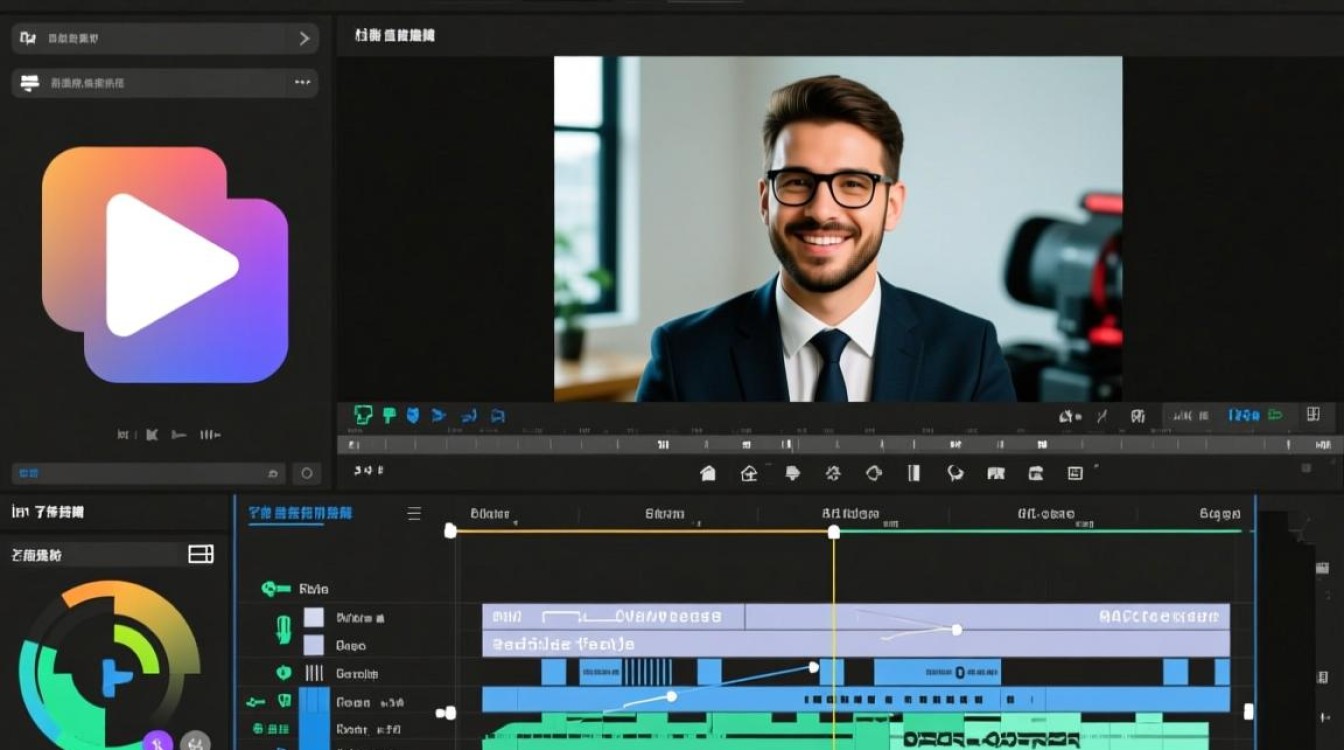The width and height of the screenshot is (1344, 750).
Task: Toggle the green key icon on top track
Action: coord(275,589)
